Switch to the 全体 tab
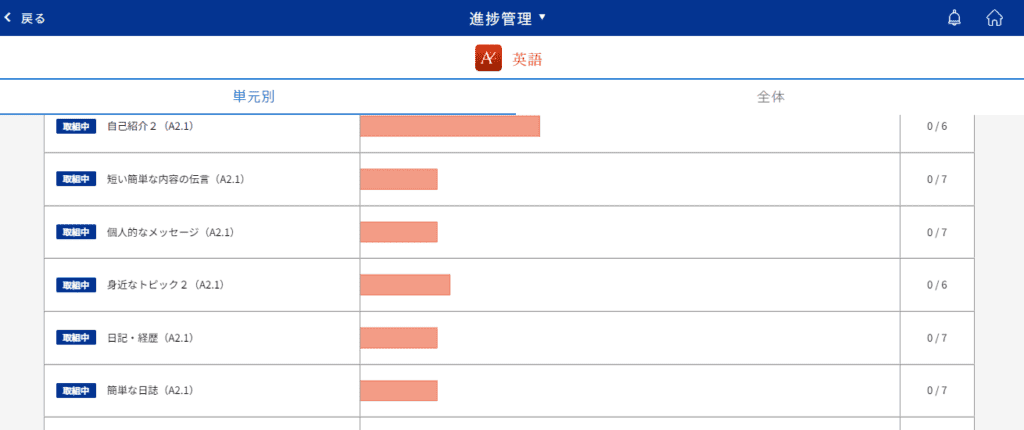This screenshot has width=1024, height=430. pos(771,97)
